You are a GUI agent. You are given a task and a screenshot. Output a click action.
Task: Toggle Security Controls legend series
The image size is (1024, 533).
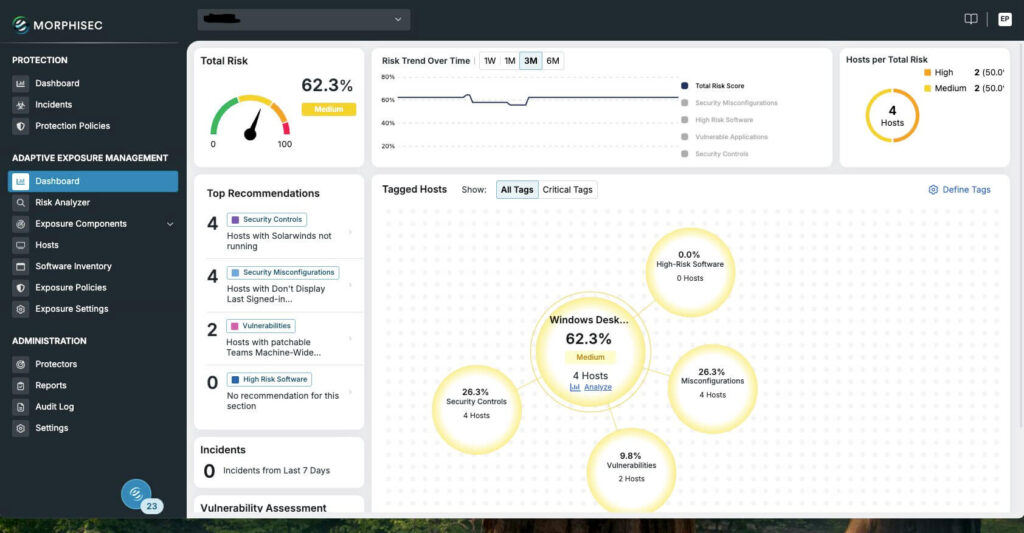(x=714, y=153)
